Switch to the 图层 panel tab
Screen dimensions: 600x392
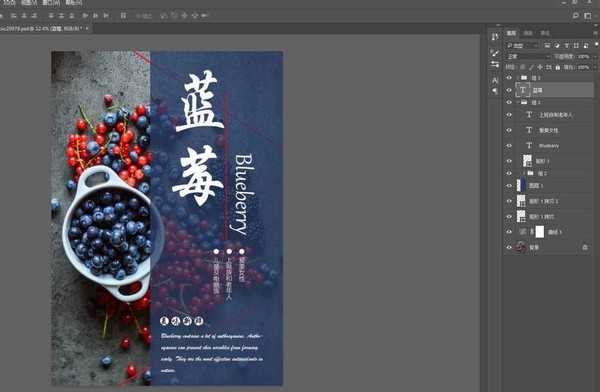pyautogui.click(x=512, y=33)
